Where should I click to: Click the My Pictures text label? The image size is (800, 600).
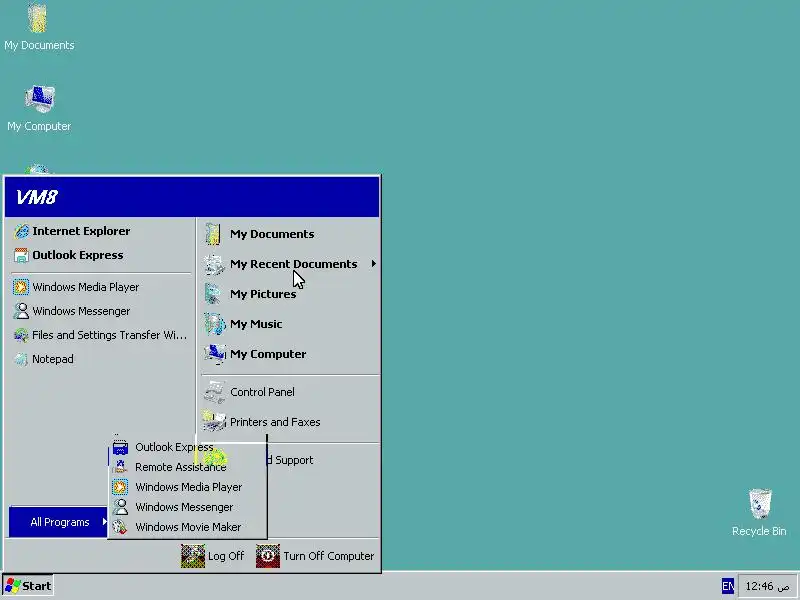point(263,294)
